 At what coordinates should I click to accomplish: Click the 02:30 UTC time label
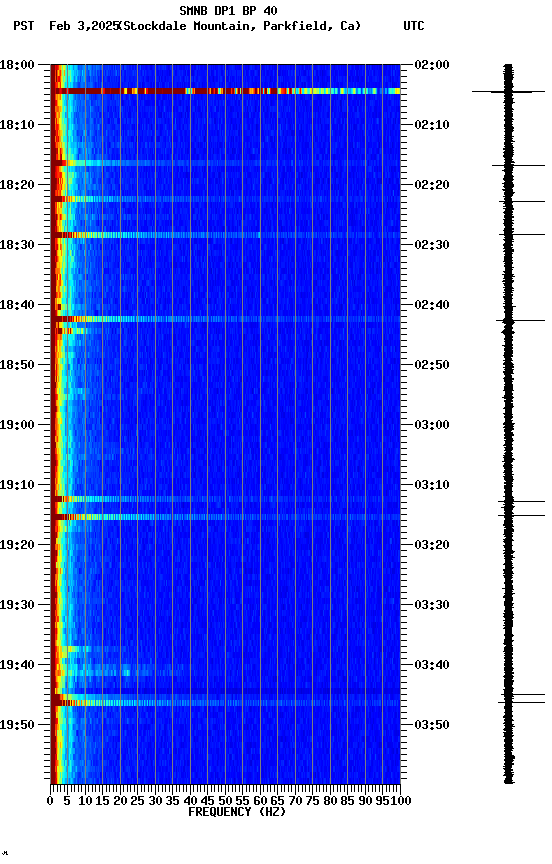point(432,245)
